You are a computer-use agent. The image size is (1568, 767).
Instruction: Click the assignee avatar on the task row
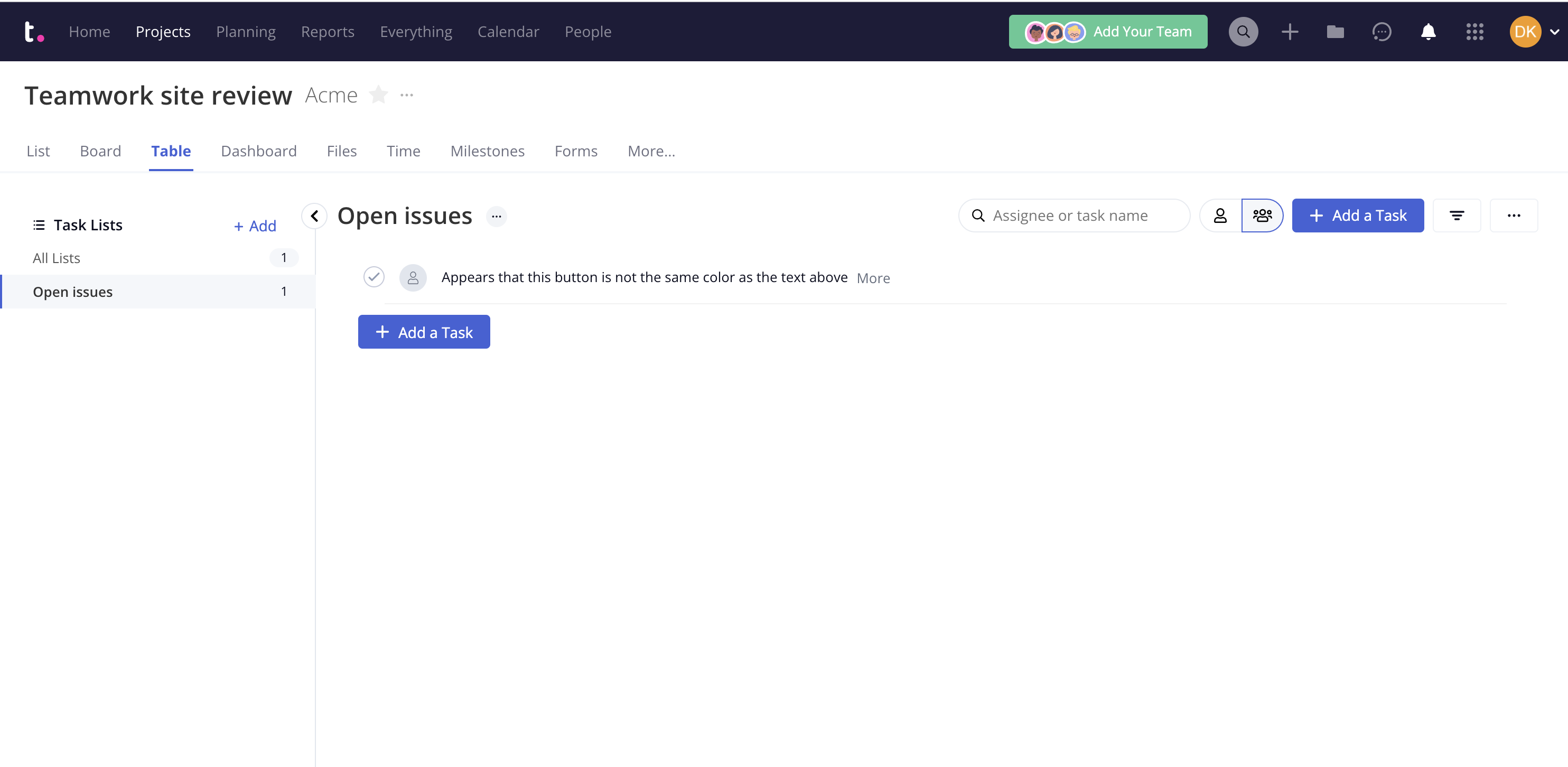point(413,277)
